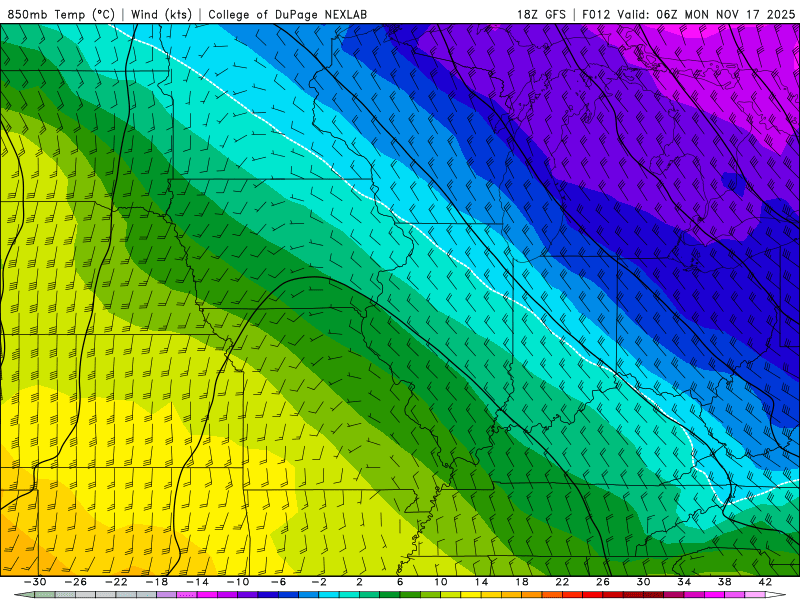Click the -14 colorbar label
Image resolution: width=800 pixels, height=600 pixels.
coord(197,582)
